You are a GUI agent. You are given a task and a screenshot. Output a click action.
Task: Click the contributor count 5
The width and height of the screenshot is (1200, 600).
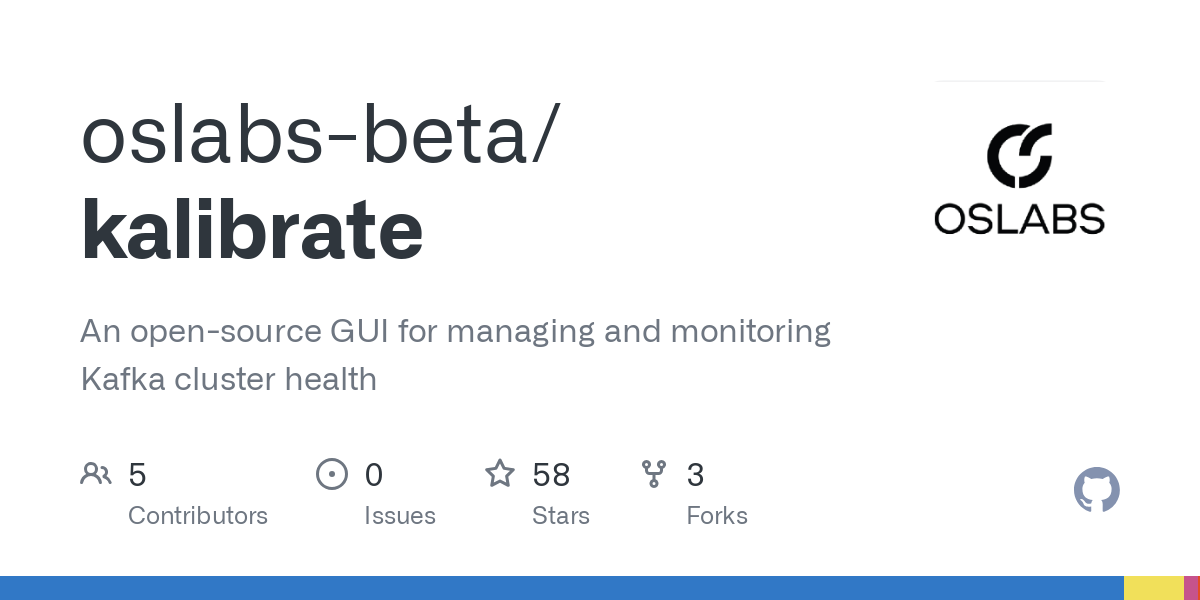pyautogui.click(x=138, y=474)
